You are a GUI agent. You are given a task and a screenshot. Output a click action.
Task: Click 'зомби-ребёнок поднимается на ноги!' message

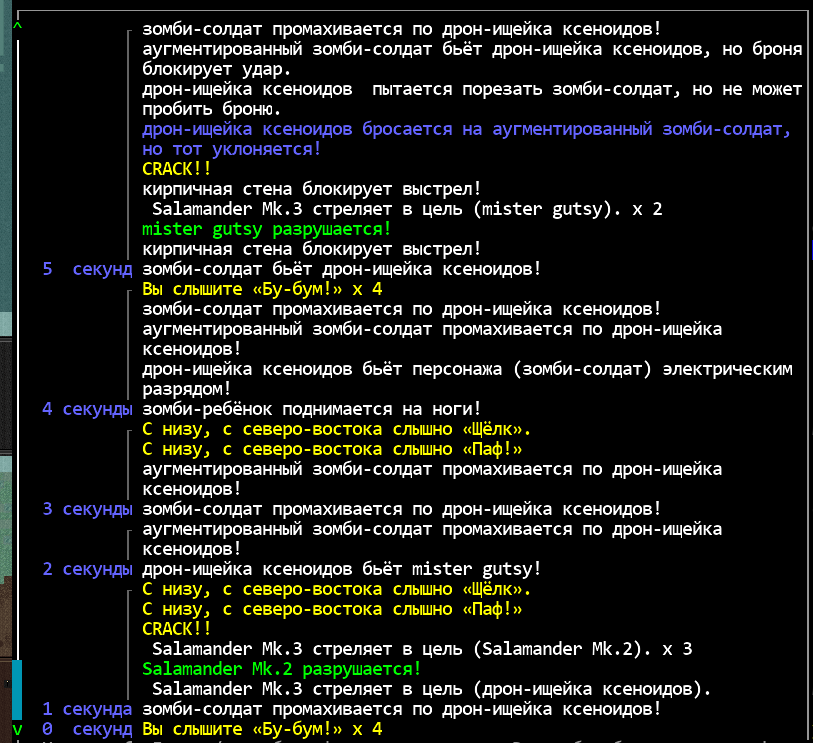click(x=312, y=409)
